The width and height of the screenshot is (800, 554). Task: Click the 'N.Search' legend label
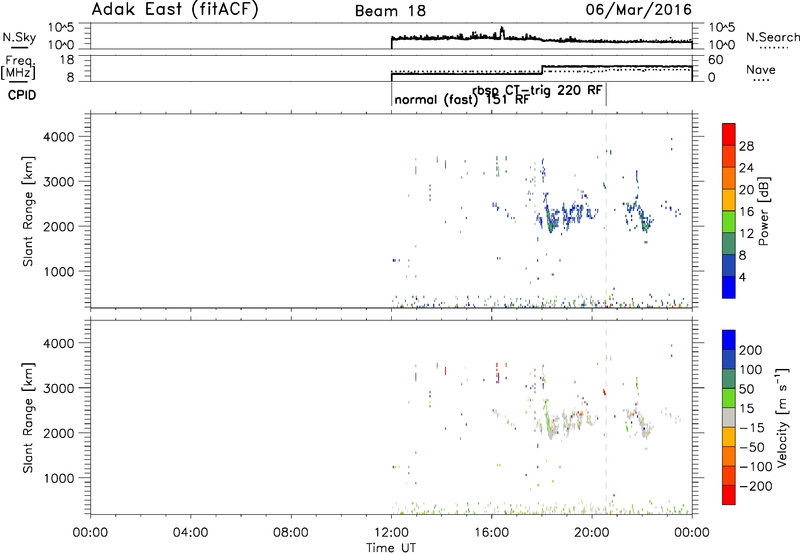772,37
